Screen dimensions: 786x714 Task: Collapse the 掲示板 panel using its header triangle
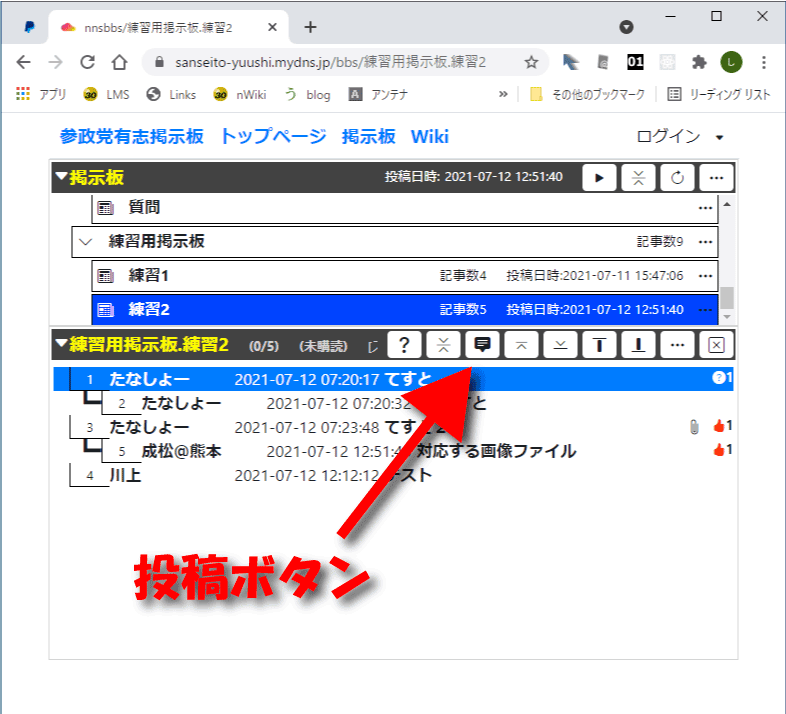tap(61, 177)
